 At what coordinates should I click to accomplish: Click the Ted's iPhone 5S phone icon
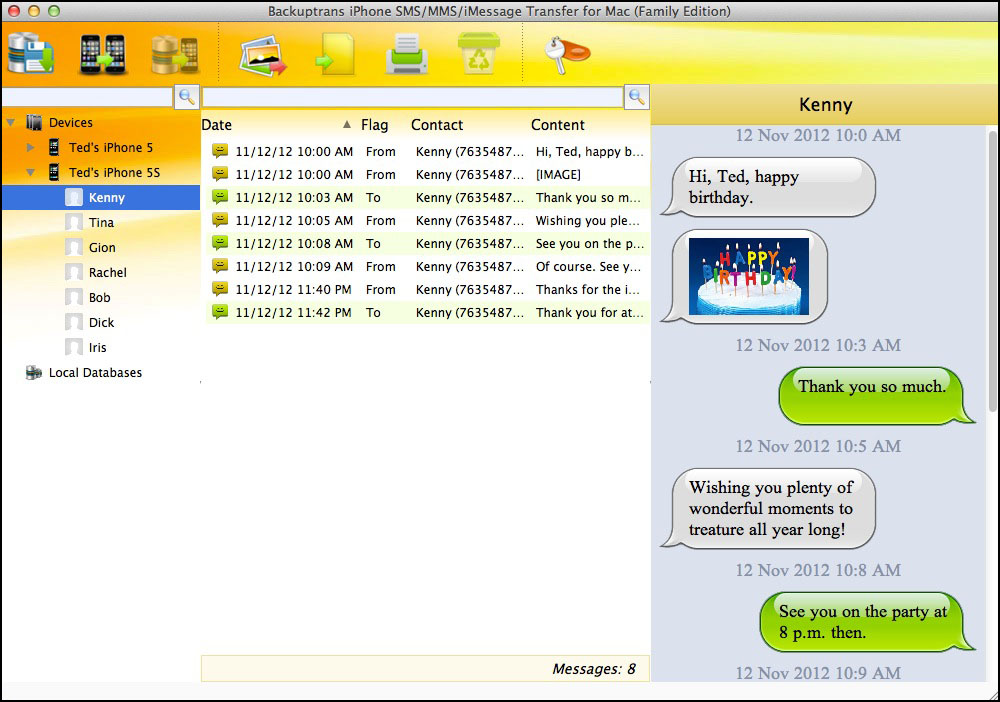(54, 172)
